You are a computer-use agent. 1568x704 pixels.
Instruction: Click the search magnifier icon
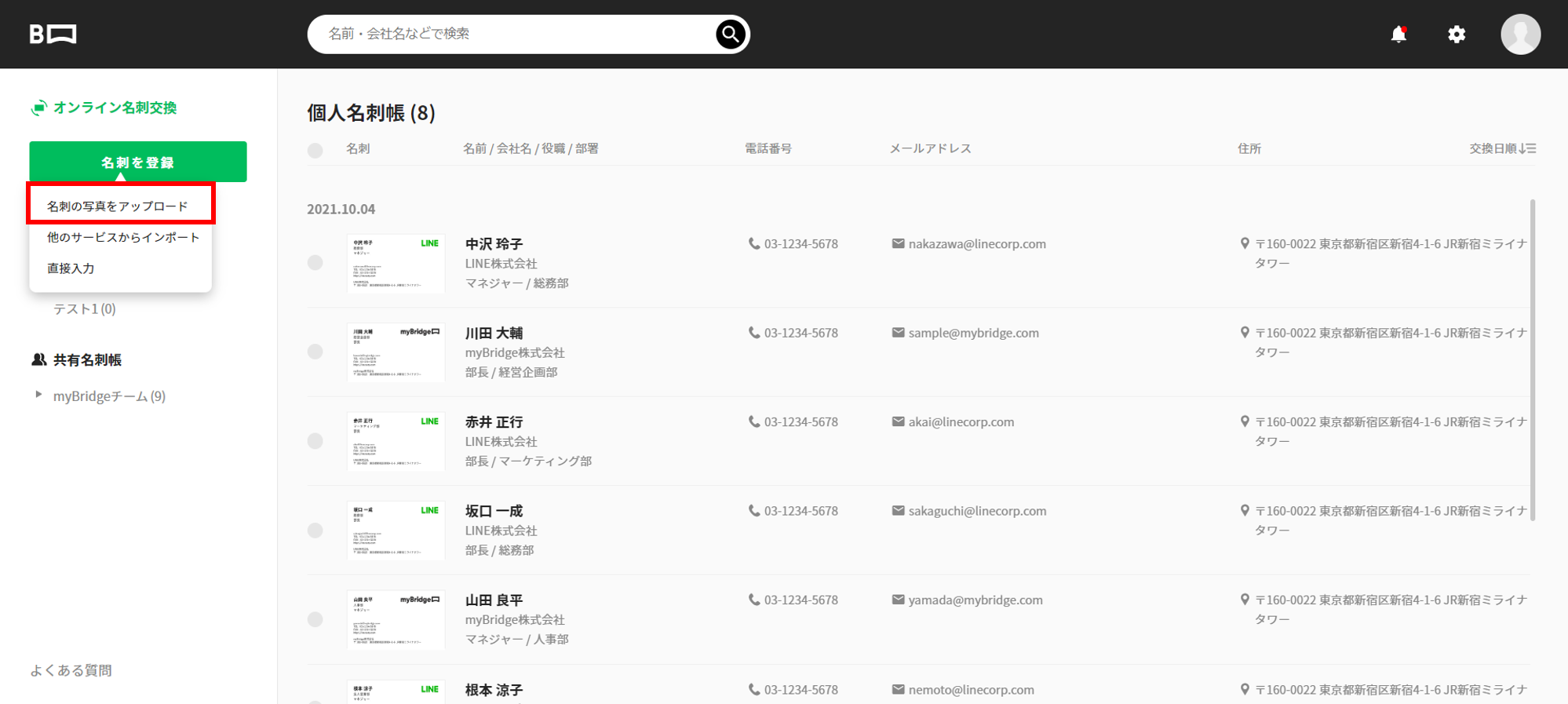pos(730,34)
